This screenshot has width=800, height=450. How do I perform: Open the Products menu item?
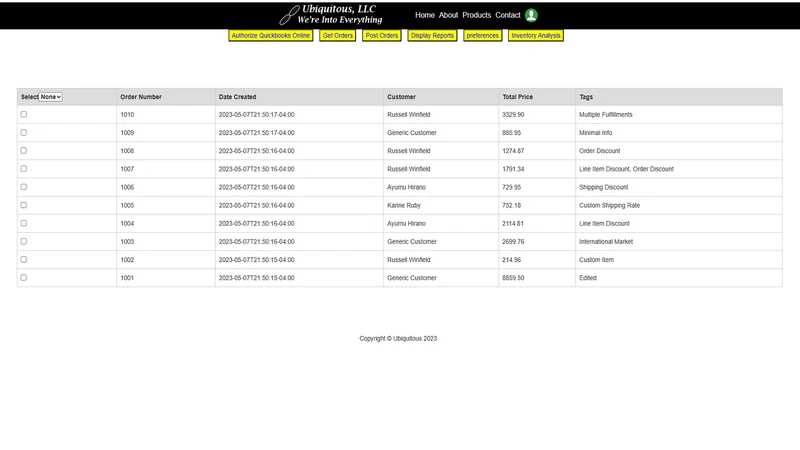tap(477, 15)
